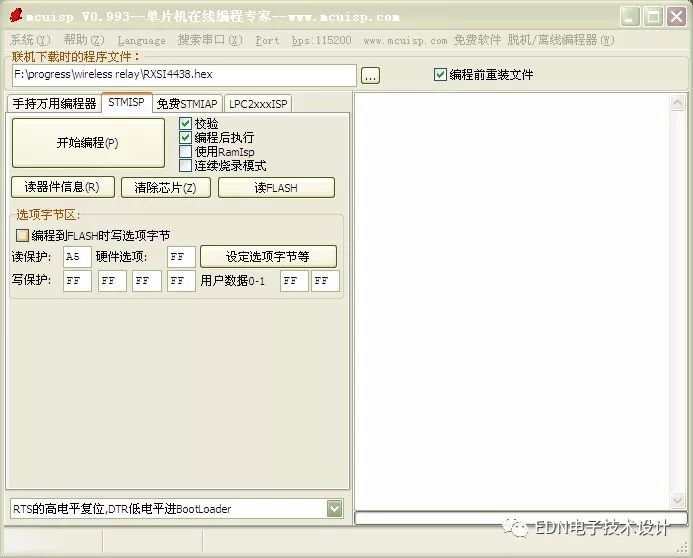Viewport: 693px width, 558px height.
Task: Open the Language menu
Action: 141,40
